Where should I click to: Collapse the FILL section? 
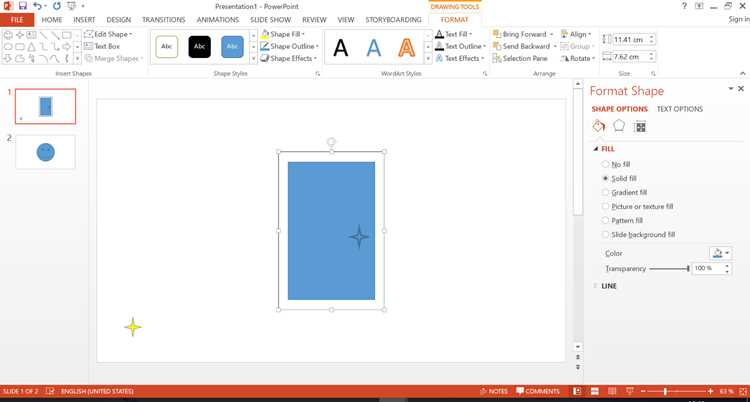pyautogui.click(x=605, y=149)
